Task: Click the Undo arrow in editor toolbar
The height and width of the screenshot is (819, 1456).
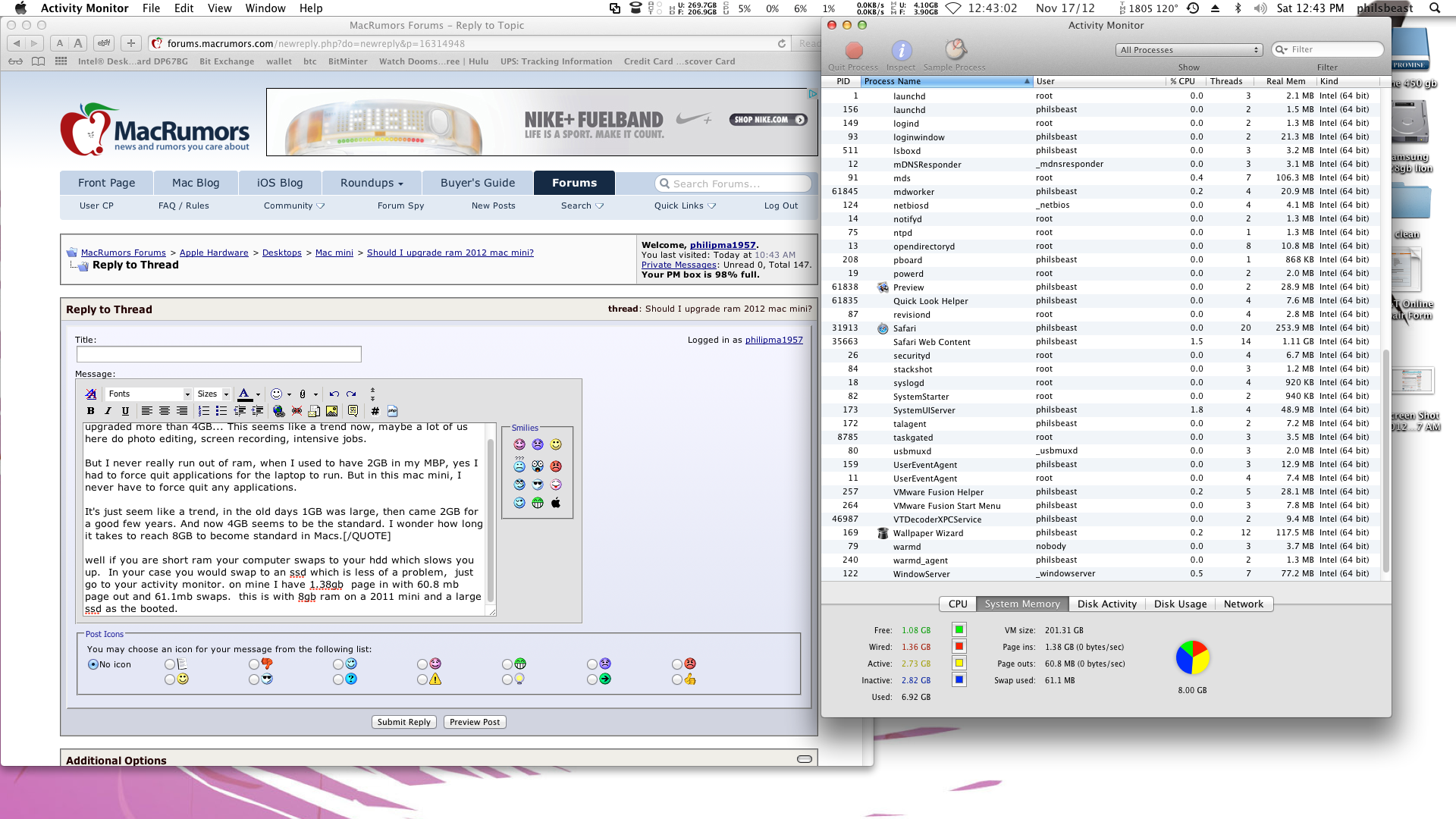Action: click(x=334, y=394)
